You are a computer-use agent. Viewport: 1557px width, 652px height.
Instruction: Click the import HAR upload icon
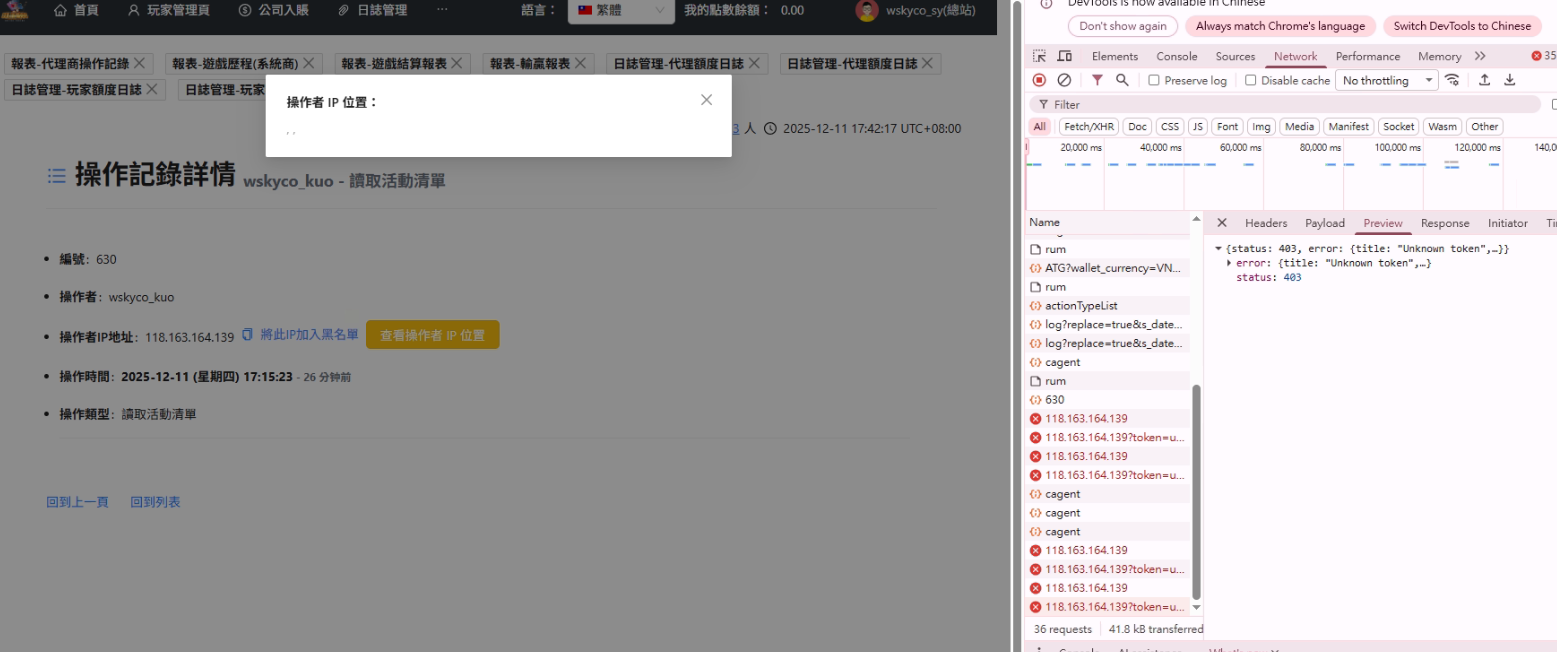[1485, 80]
